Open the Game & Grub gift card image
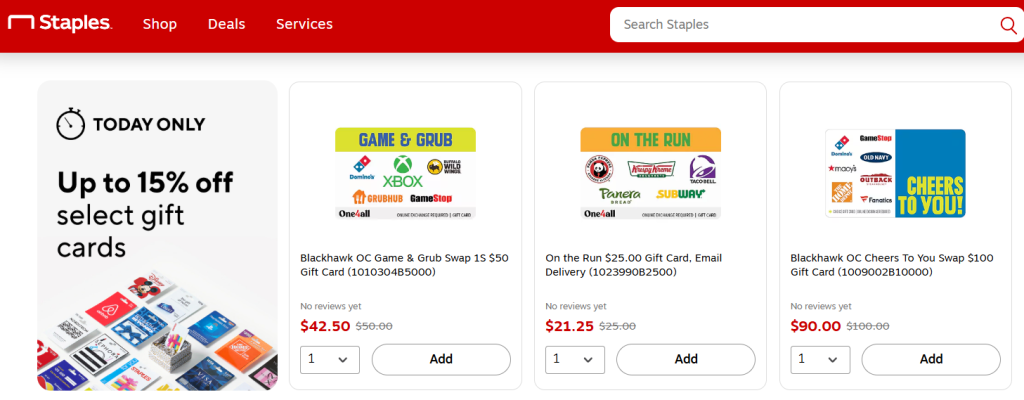The image size is (1024, 400). (x=405, y=173)
